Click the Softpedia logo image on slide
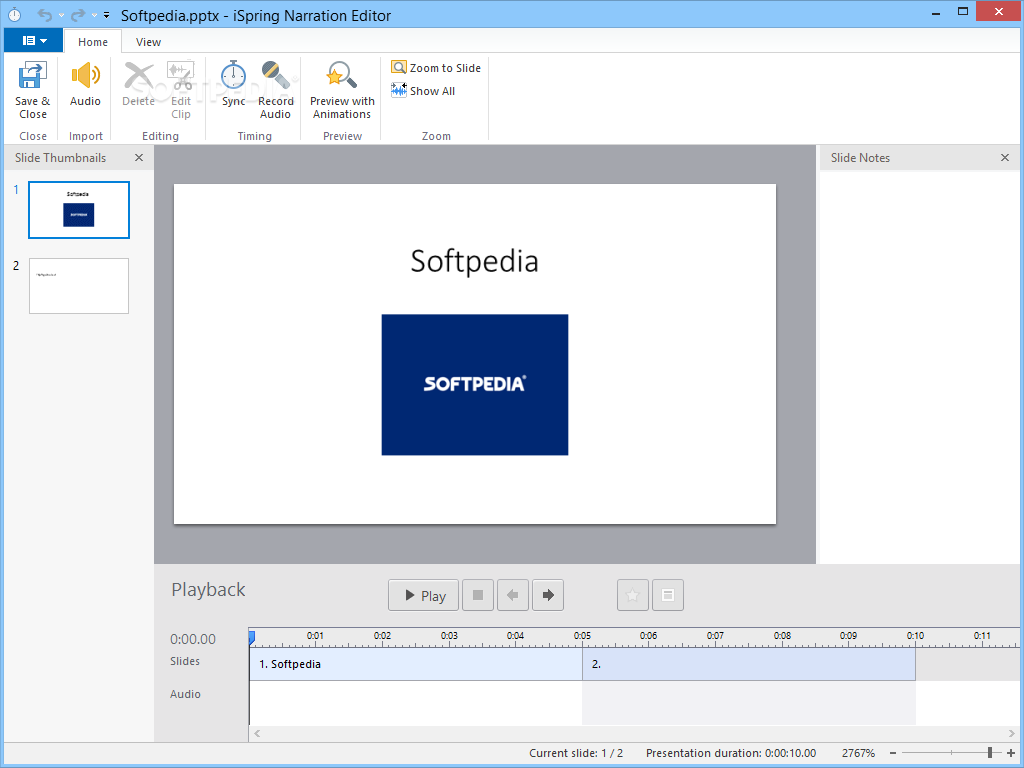Screen dimensions: 1024x768 [475, 385]
